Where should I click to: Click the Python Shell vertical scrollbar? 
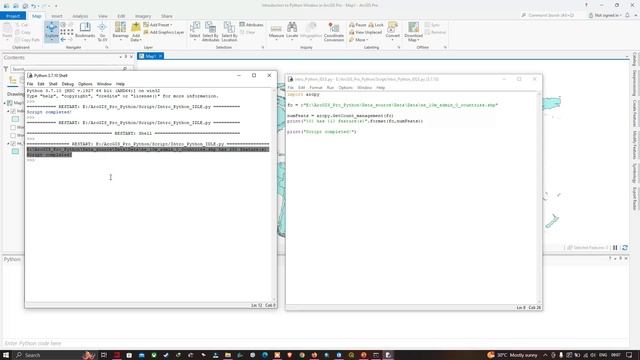pos(274,195)
